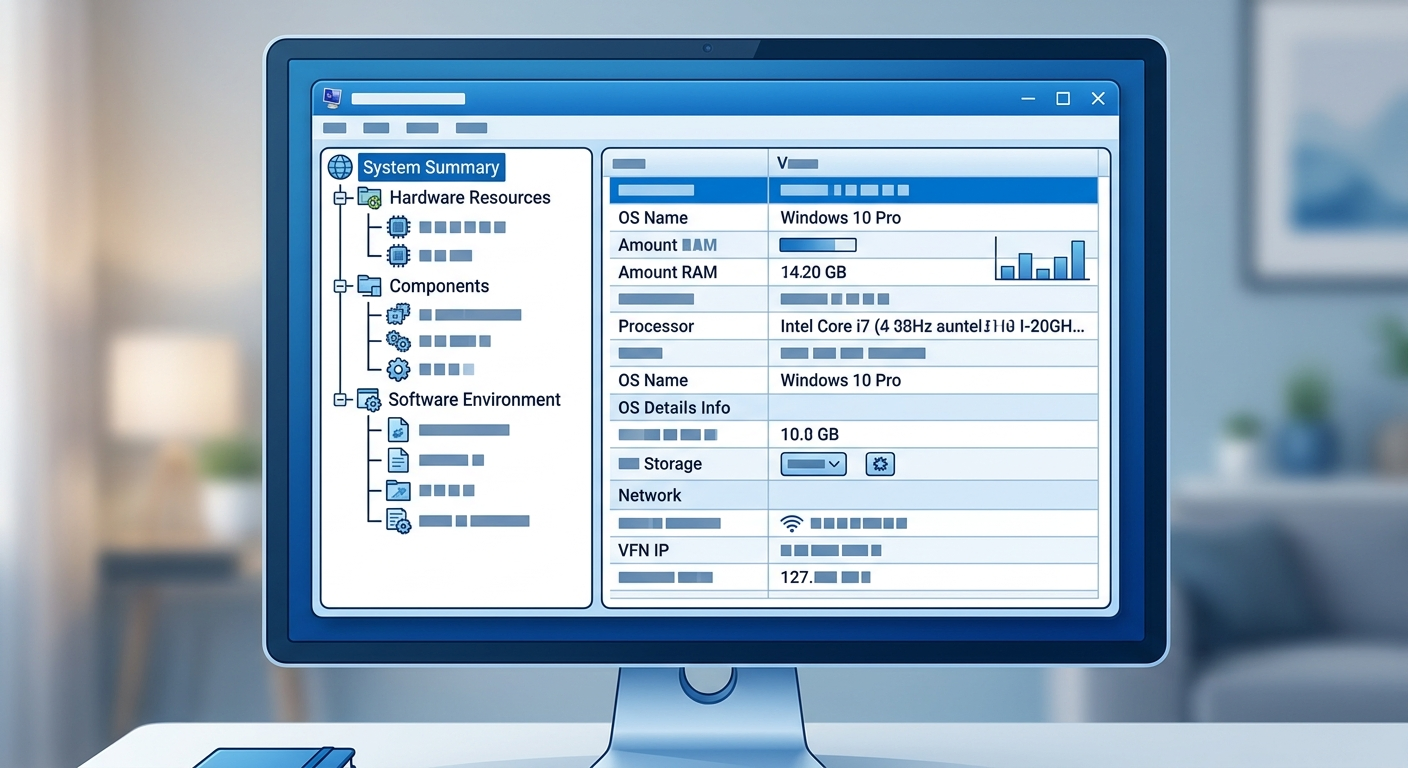Select the Components tree item
Viewport: 1408px width, 768px height.
[x=439, y=286]
